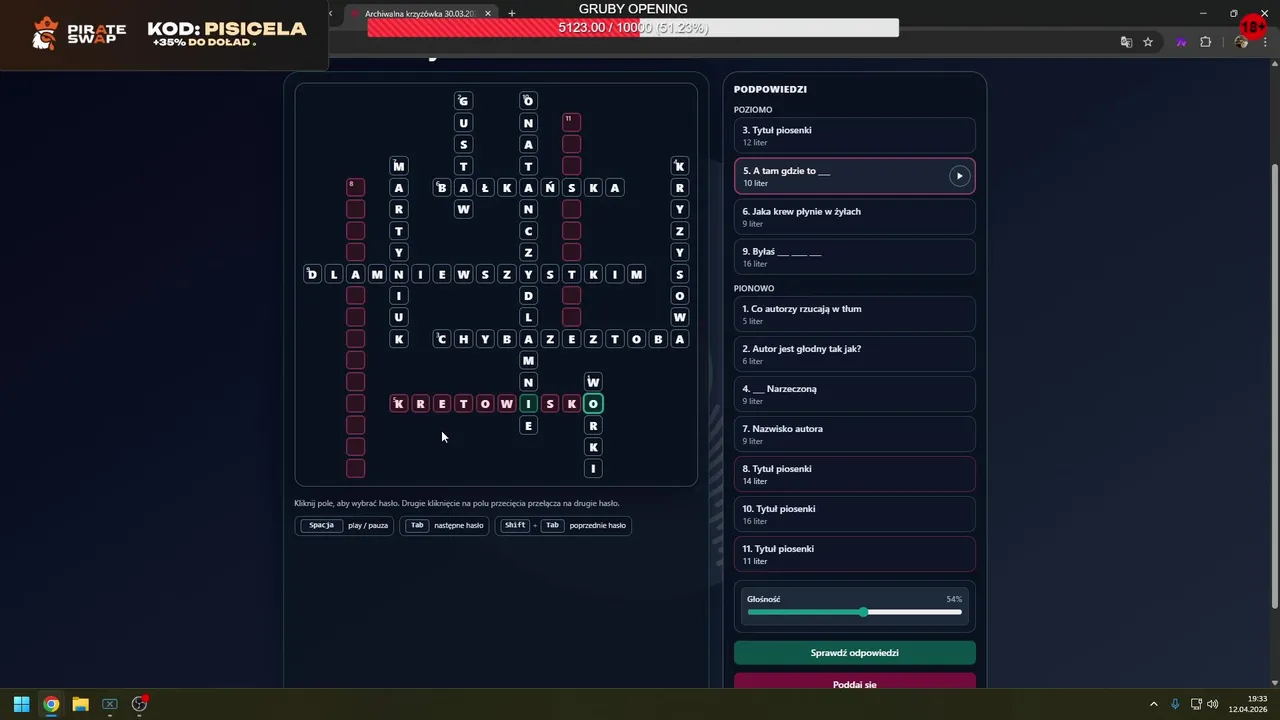Click 'Sprawdź odpowiedzi' button
1280x720 pixels.
tap(854, 653)
